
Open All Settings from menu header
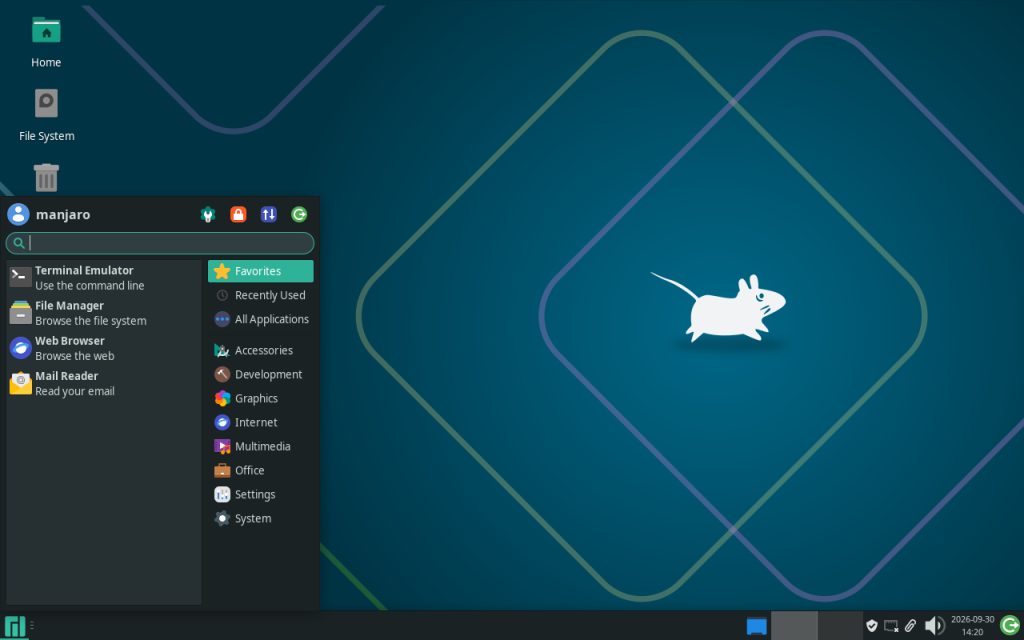point(208,214)
